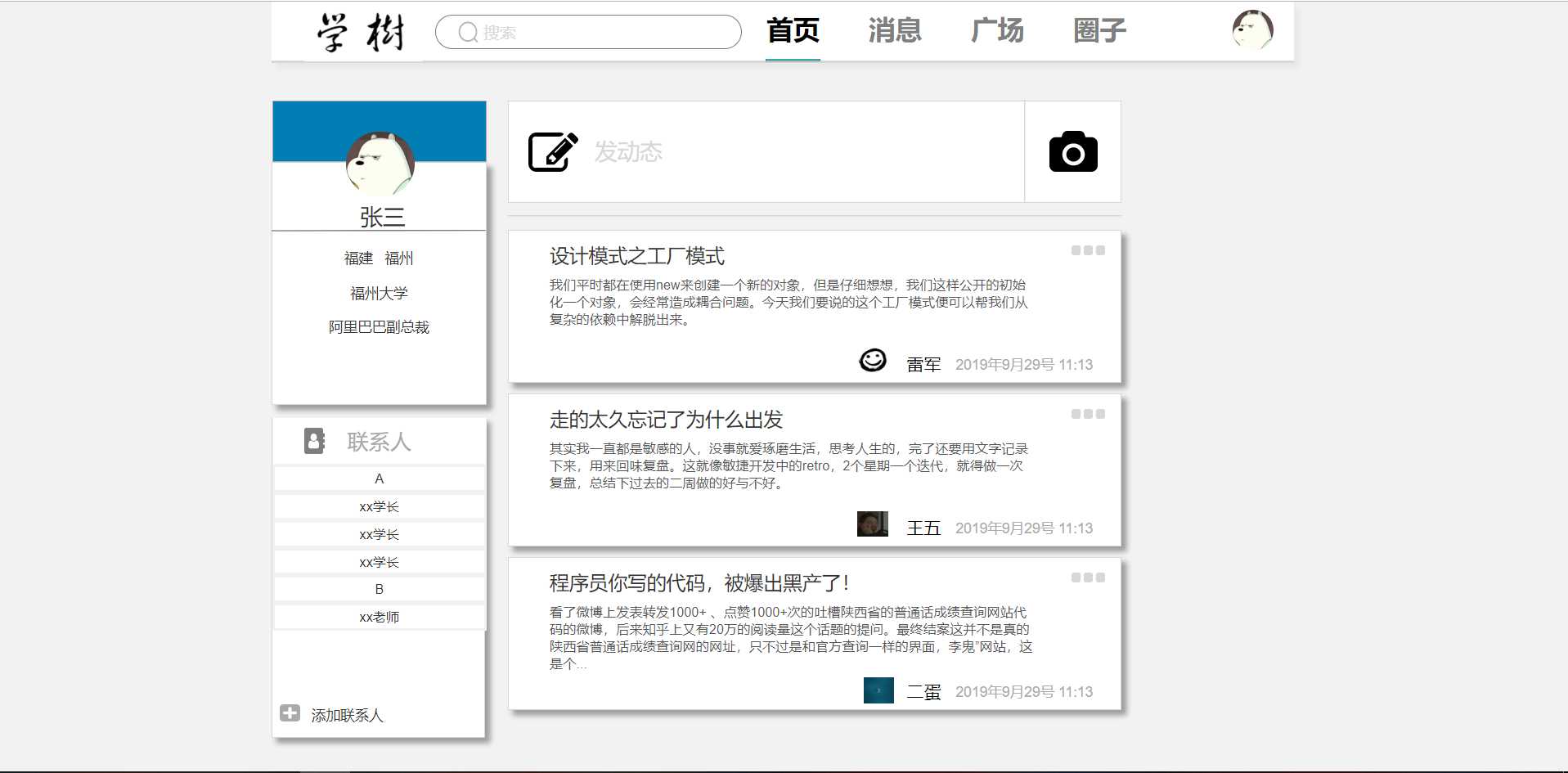Open post titled 设计模式之工厂模式
Screen dimensions: 1568x773
(x=636, y=256)
